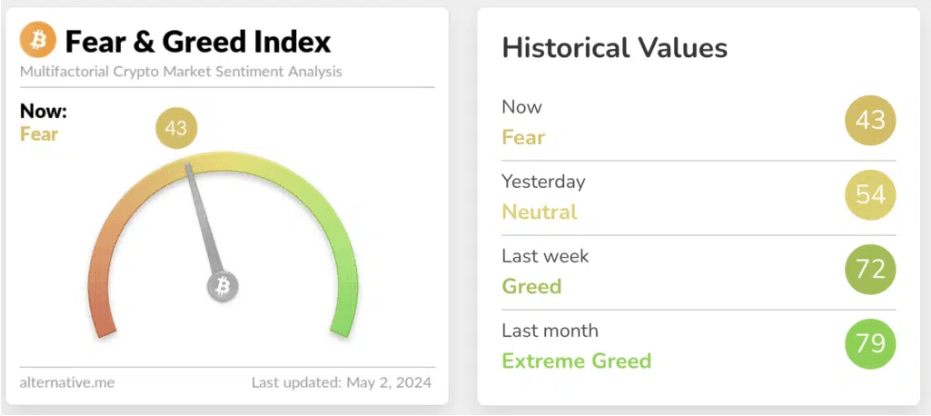Click the Fear & Greed Index title
Image resolution: width=931 pixels, height=416 pixels.
tap(198, 42)
